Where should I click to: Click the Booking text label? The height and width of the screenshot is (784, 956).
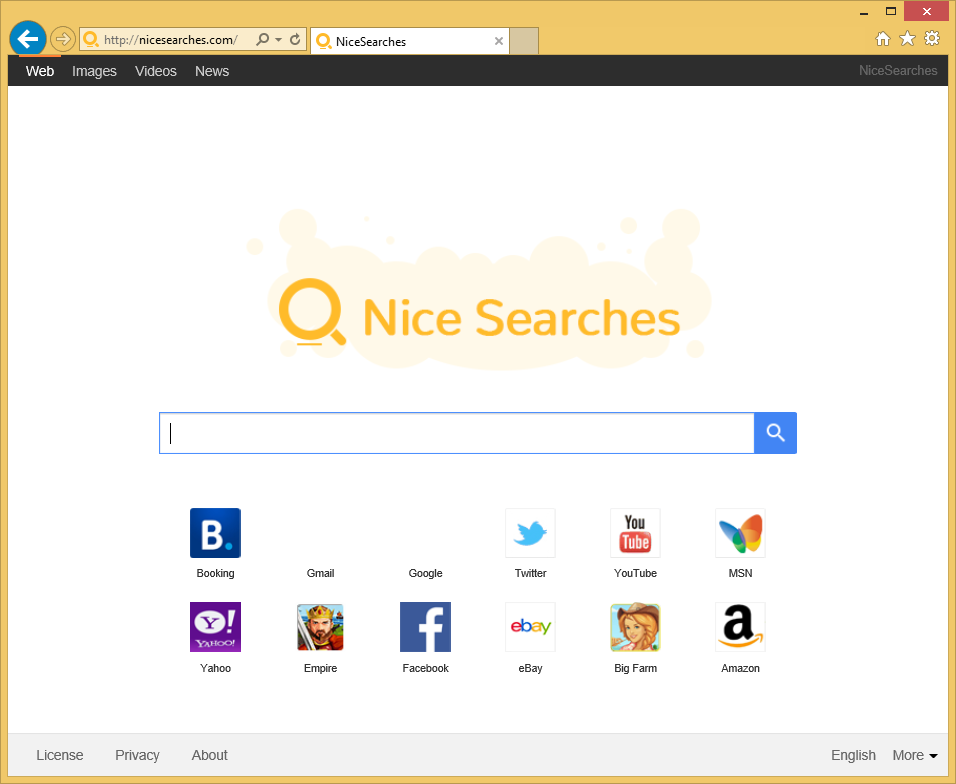(215, 573)
